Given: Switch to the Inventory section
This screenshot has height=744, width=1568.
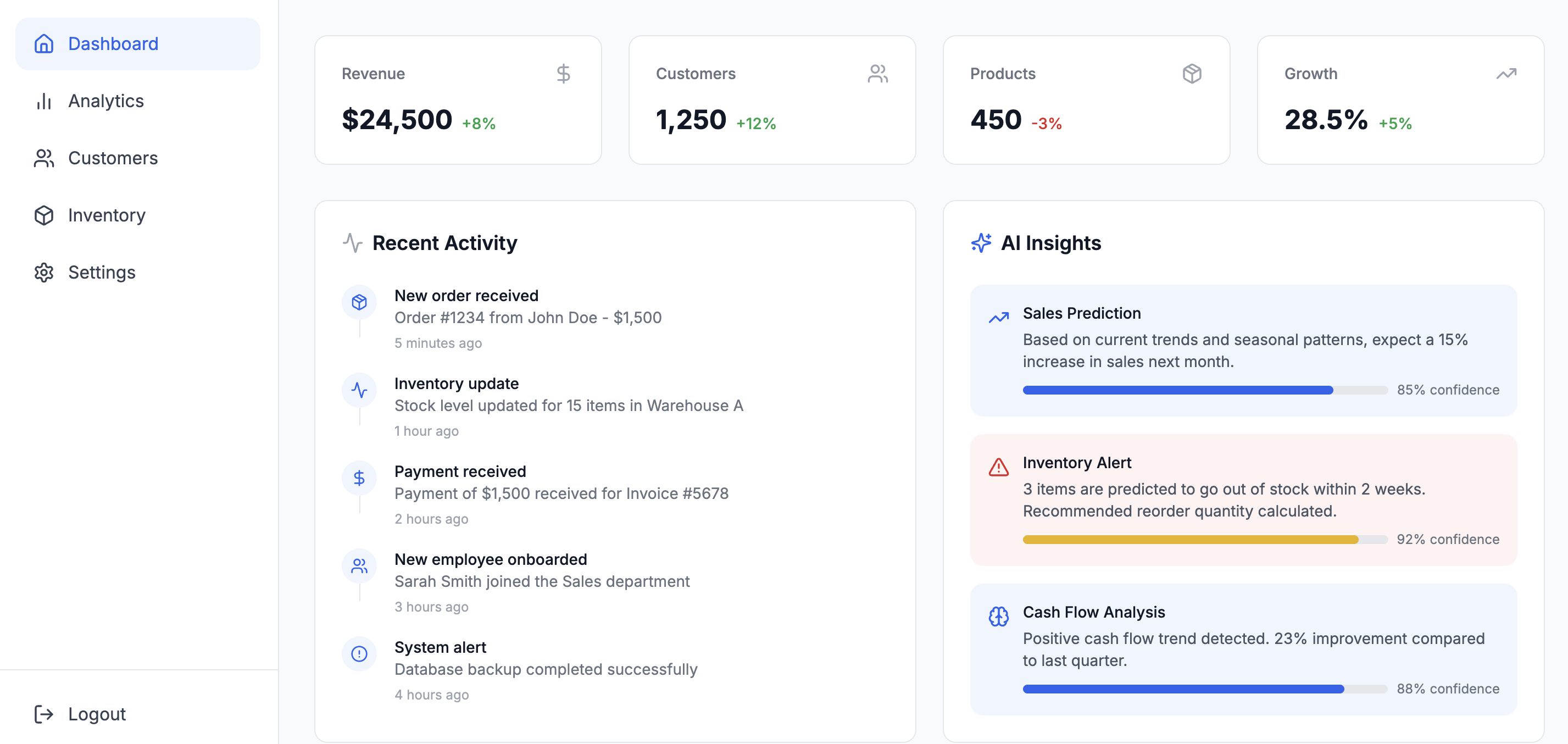Looking at the screenshot, I should [x=107, y=215].
